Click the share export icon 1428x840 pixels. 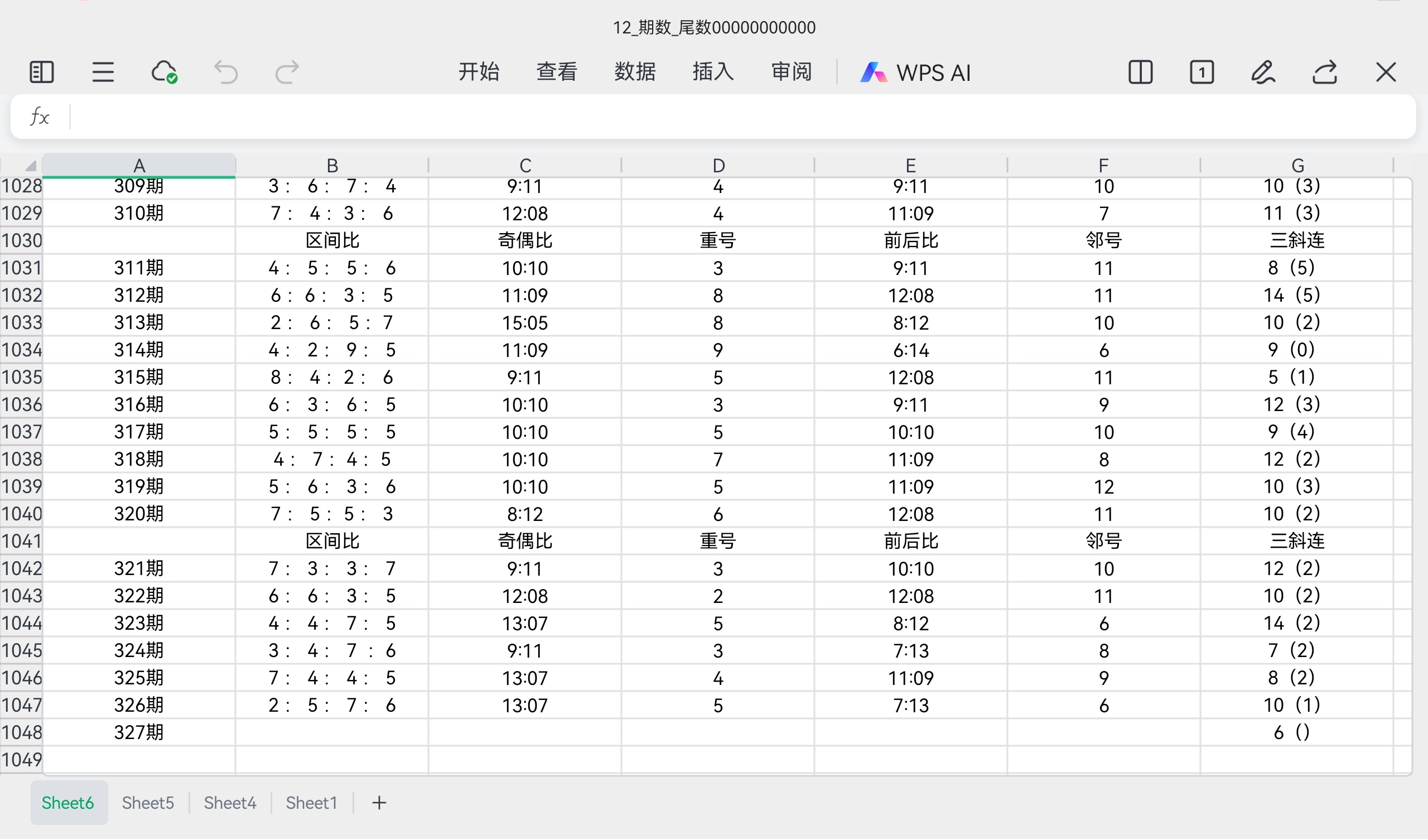(x=1325, y=73)
